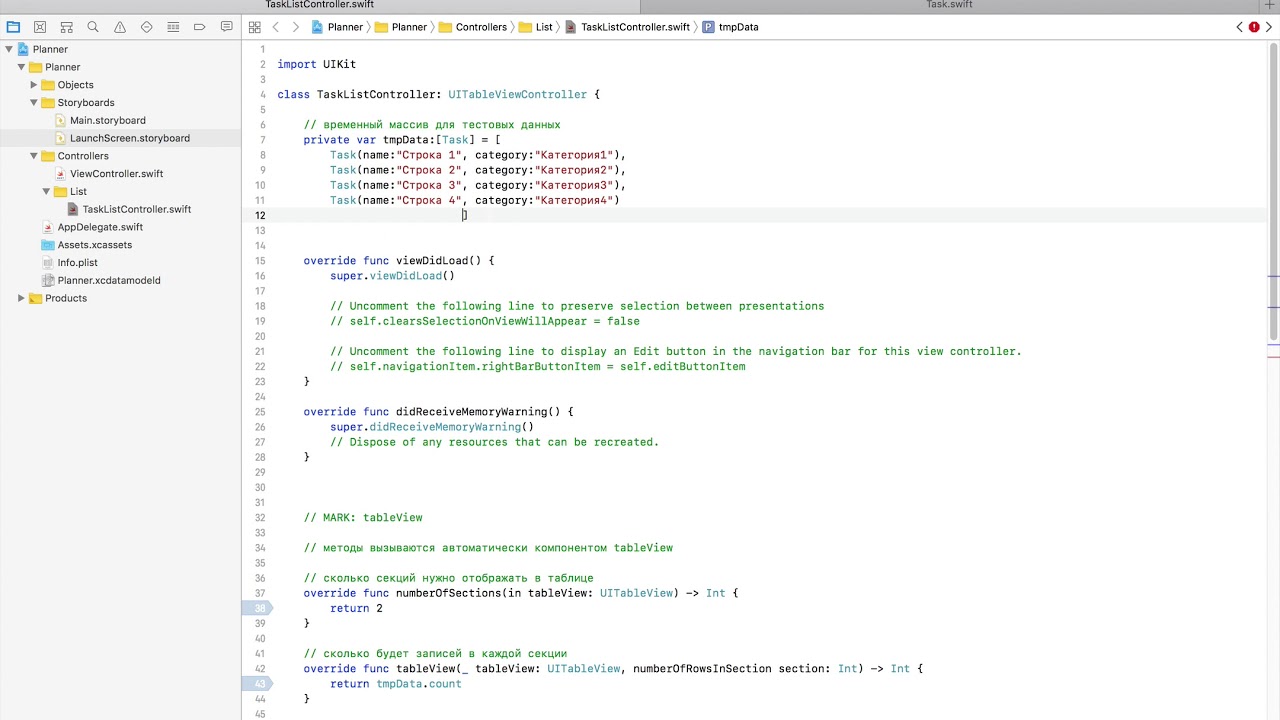Collapse the Planner project root
Viewport: 1280px width, 720px height.
pos(9,49)
